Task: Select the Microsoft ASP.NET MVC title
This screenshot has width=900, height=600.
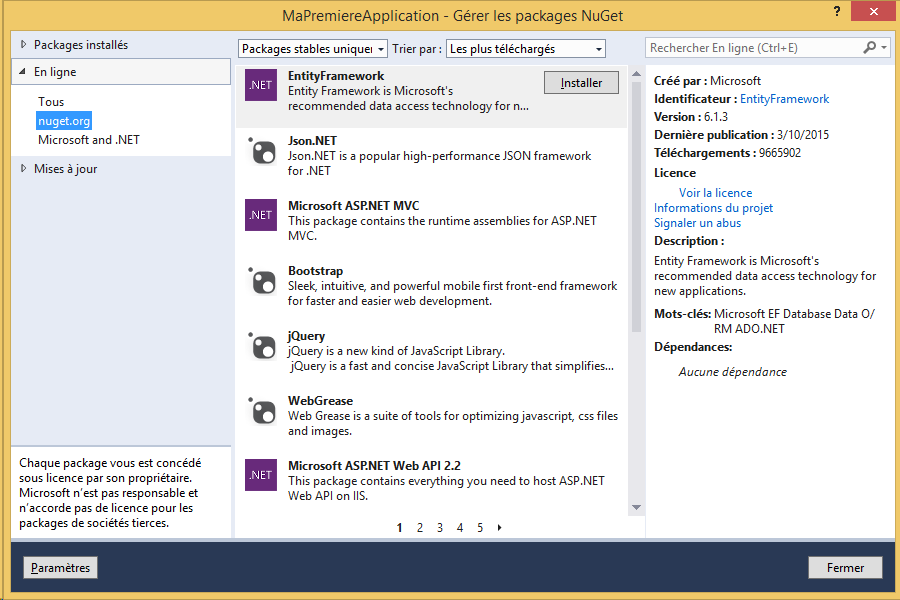Action: [354, 206]
